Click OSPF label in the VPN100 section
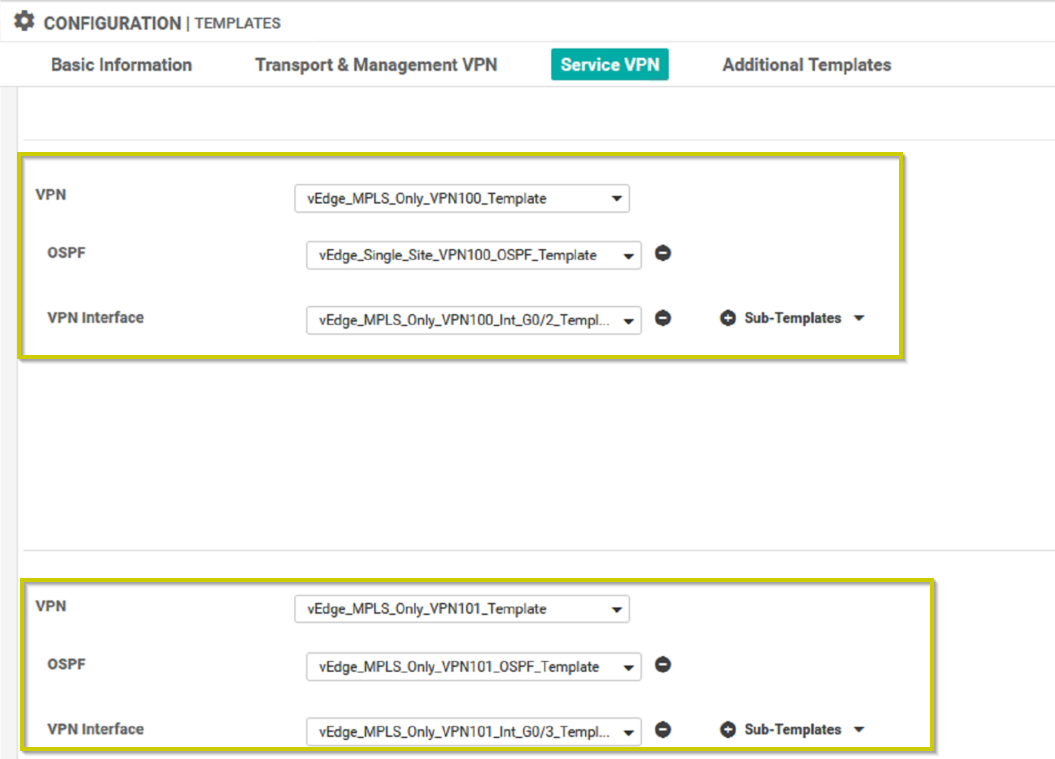This screenshot has height=759, width=1055. click(67, 253)
